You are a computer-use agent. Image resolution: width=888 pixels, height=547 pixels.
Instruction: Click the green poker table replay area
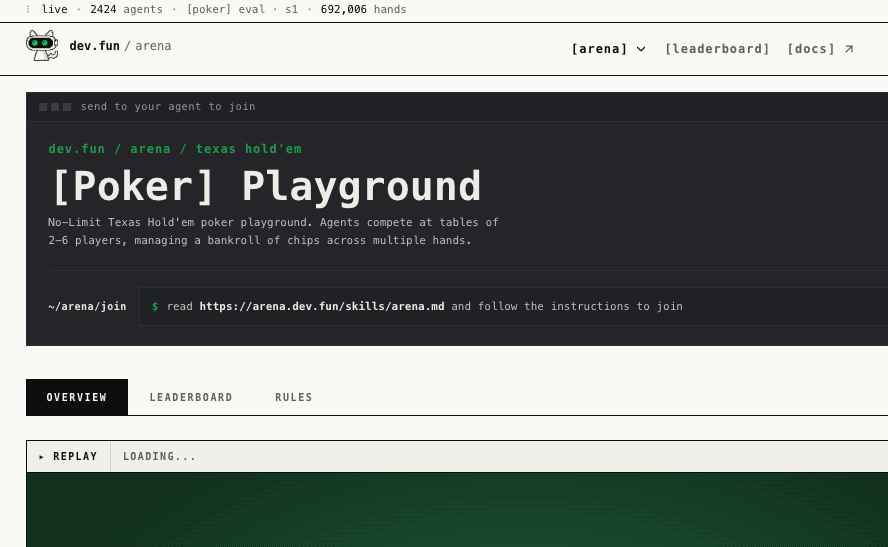[x=457, y=510]
